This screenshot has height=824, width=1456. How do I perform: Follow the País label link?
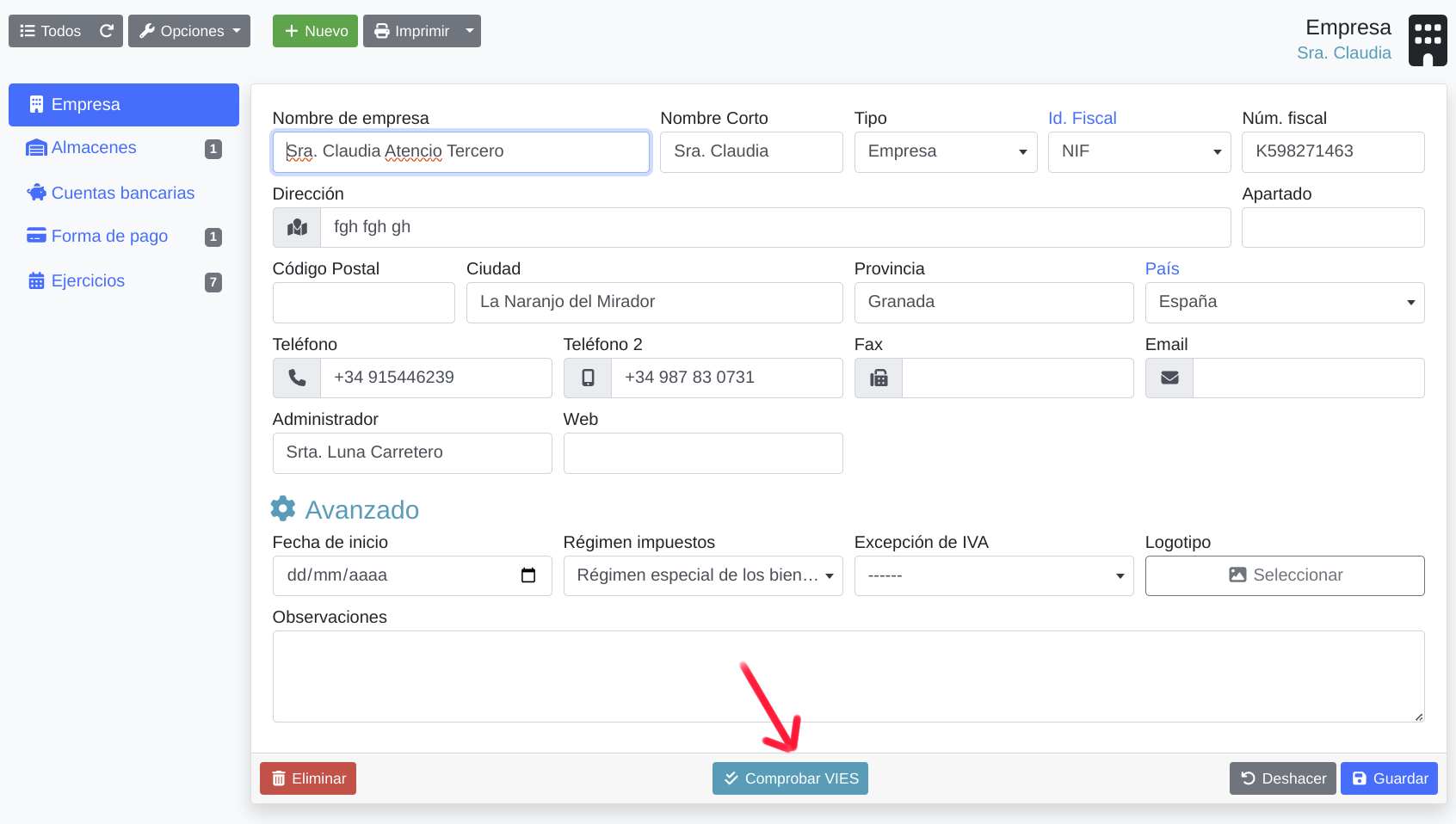(x=1162, y=268)
